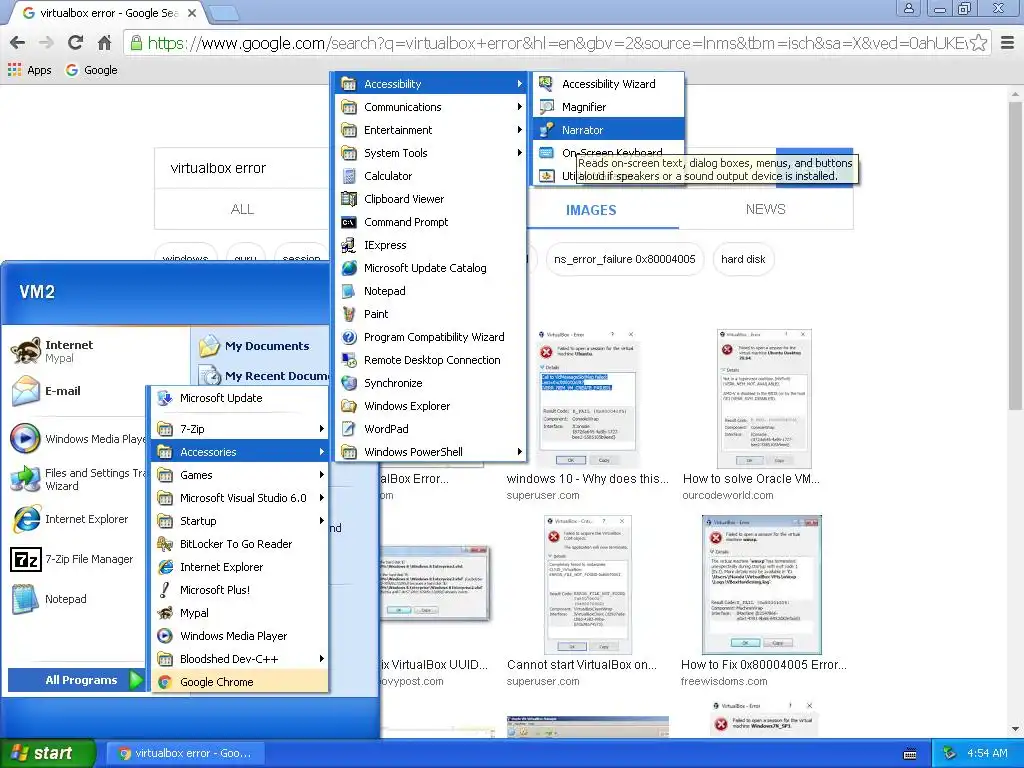The width and height of the screenshot is (1024, 768).
Task: Expand Bloodshed Dev-C++ folder
Action: 240,659
